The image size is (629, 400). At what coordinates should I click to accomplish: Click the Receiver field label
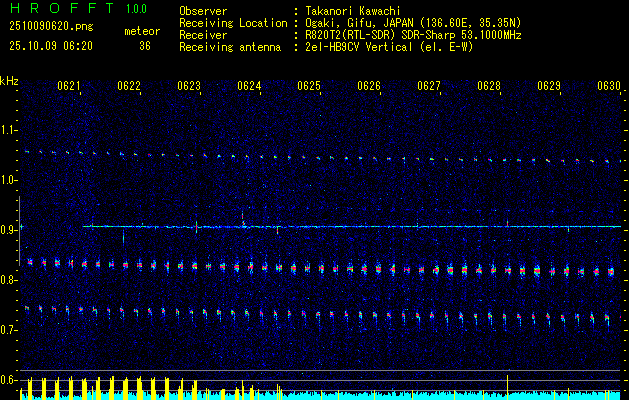(x=203, y=35)
